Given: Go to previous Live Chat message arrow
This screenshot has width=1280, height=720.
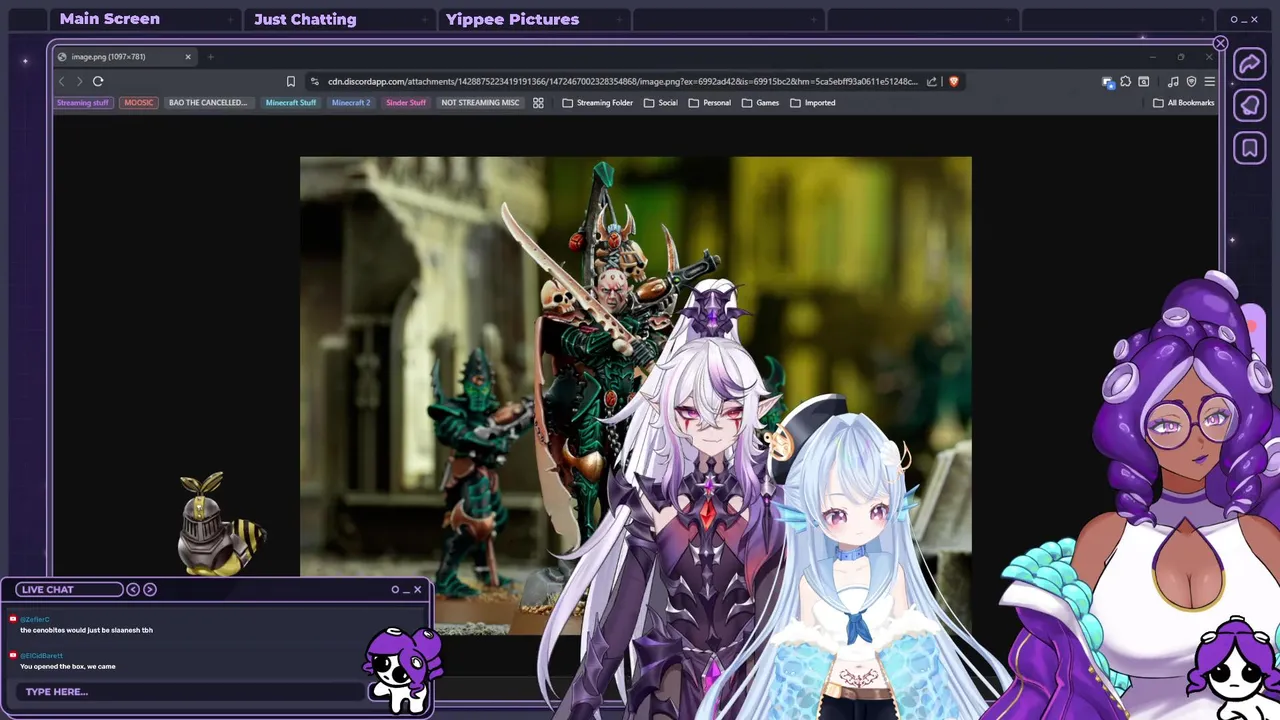Looking at the screenshot, I should coord(133,589).
